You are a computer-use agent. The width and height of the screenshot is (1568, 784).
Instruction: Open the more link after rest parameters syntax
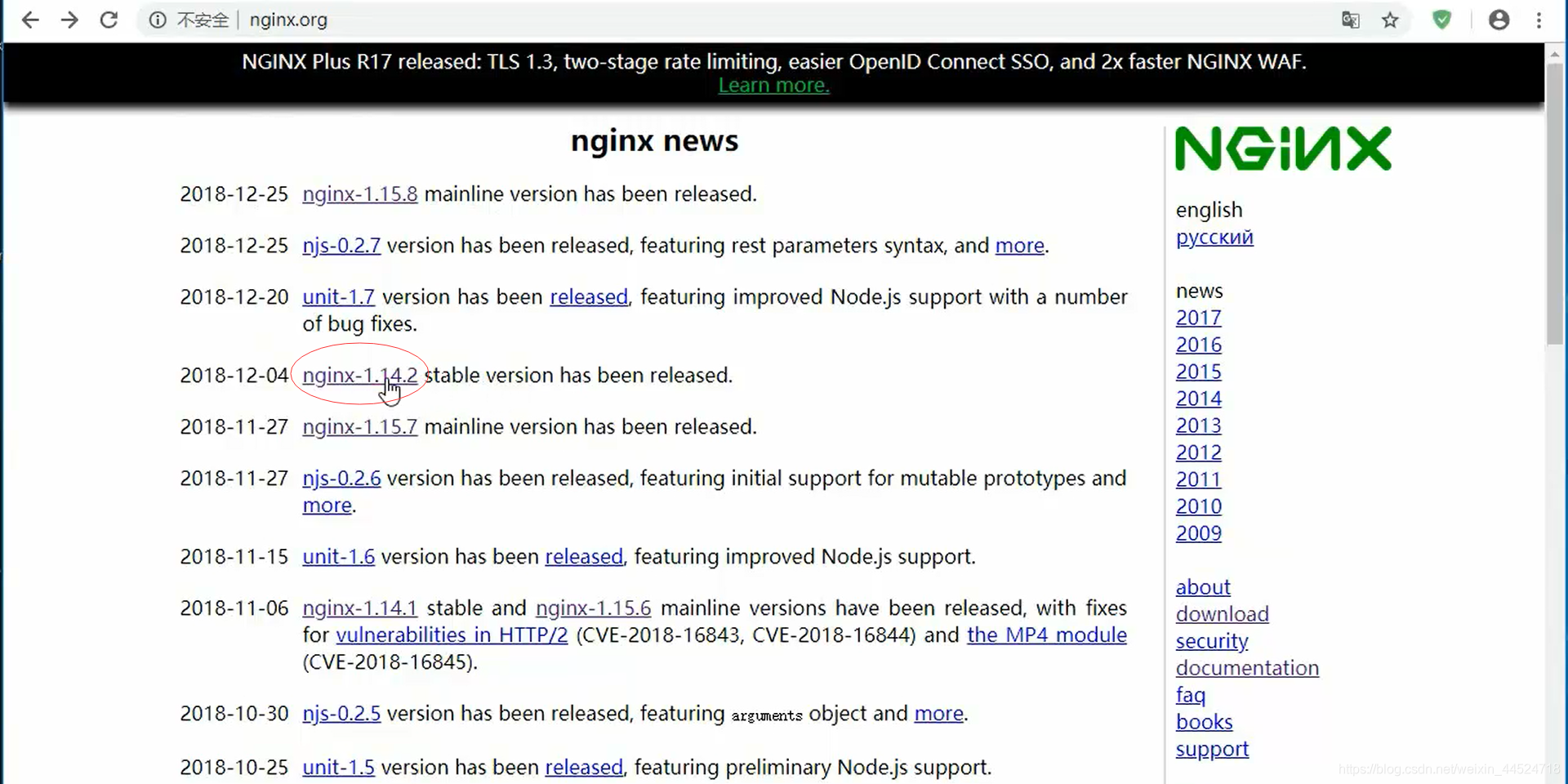[x=1020, y=246]
